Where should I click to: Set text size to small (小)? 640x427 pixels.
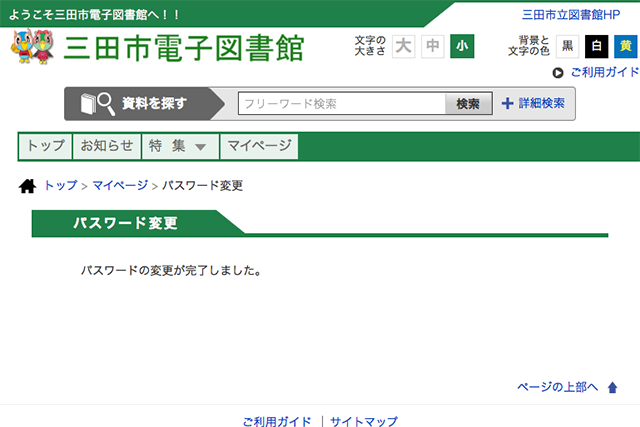pyautogui.click(x=461, y=46)
